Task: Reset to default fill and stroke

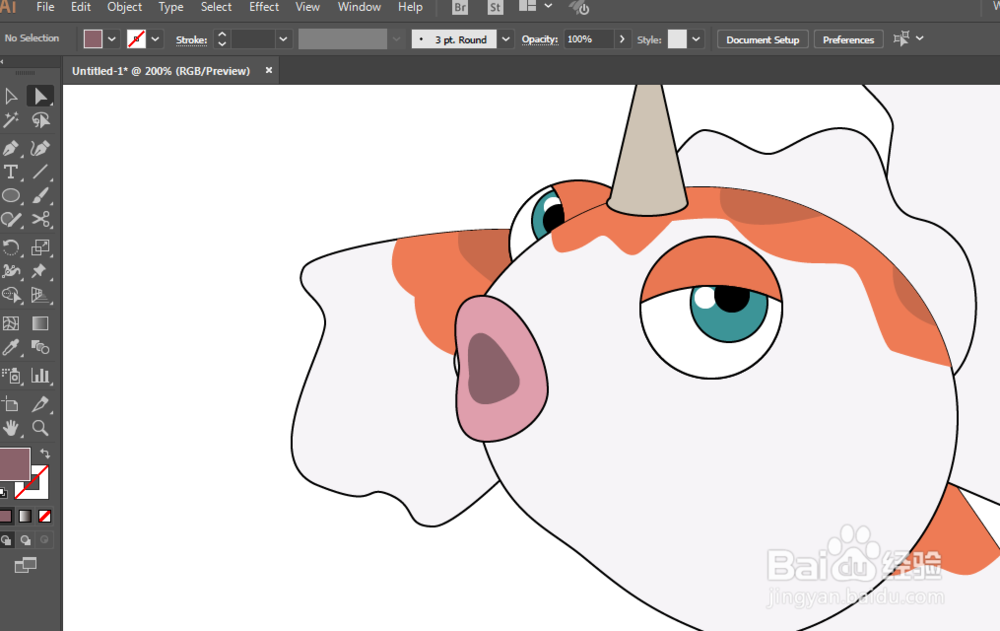Action: [x=3, y=493]
